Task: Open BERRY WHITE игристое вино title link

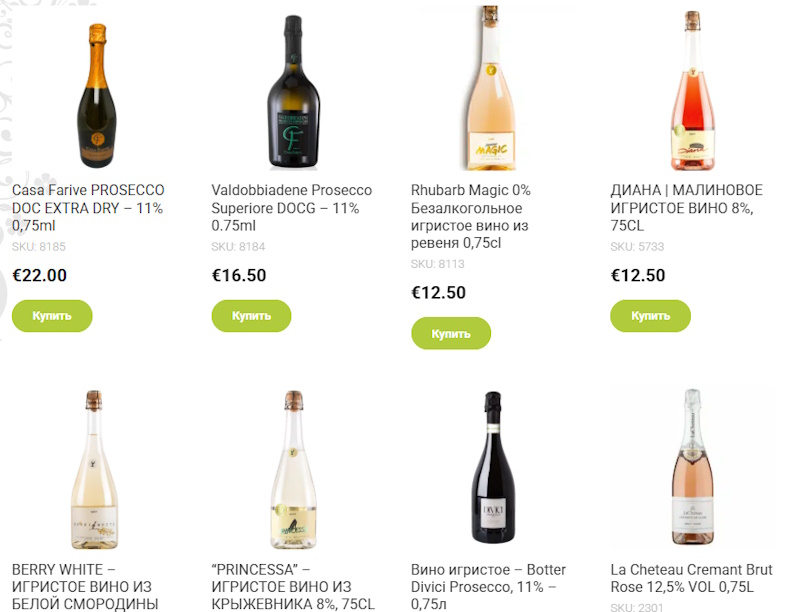Action: [x=85, y=586]
